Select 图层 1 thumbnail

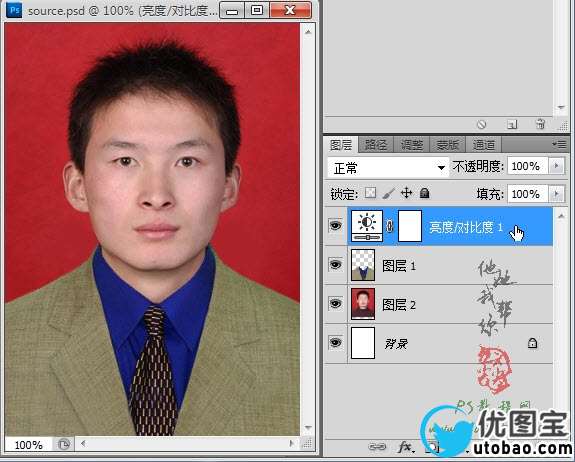point(363,265)
